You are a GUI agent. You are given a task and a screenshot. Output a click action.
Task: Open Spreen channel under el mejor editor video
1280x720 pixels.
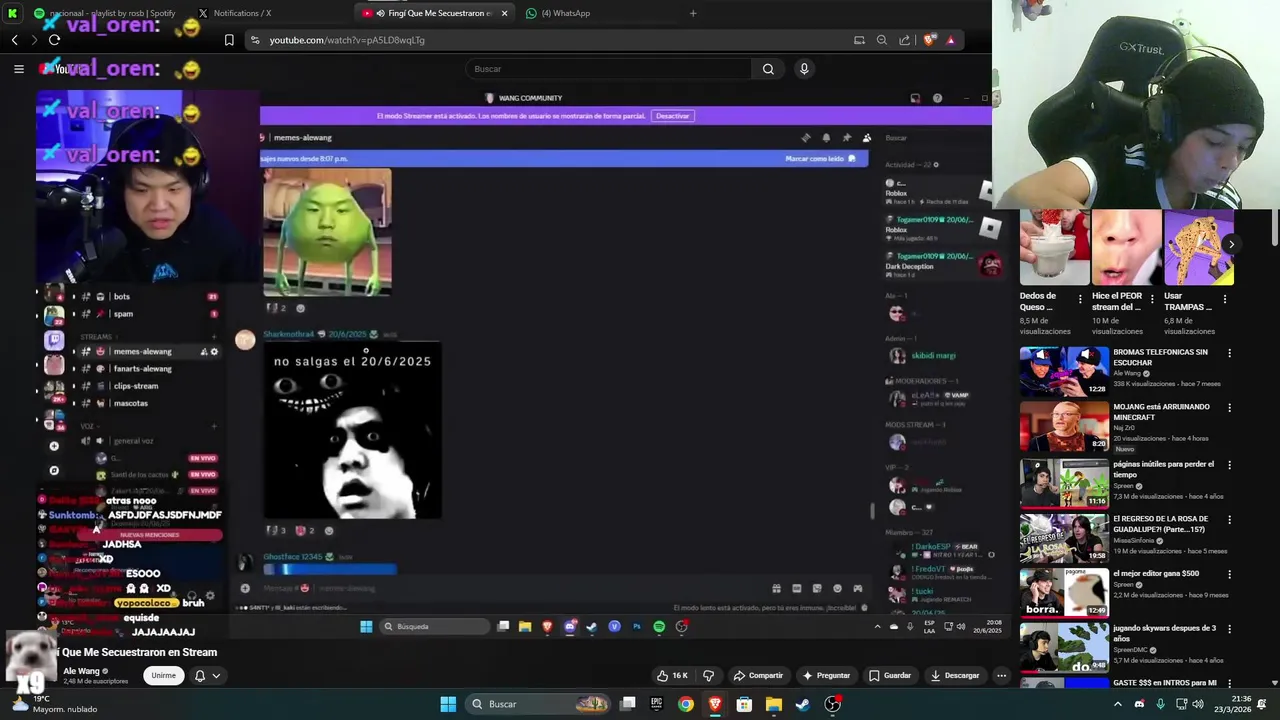pos(1124,585)
